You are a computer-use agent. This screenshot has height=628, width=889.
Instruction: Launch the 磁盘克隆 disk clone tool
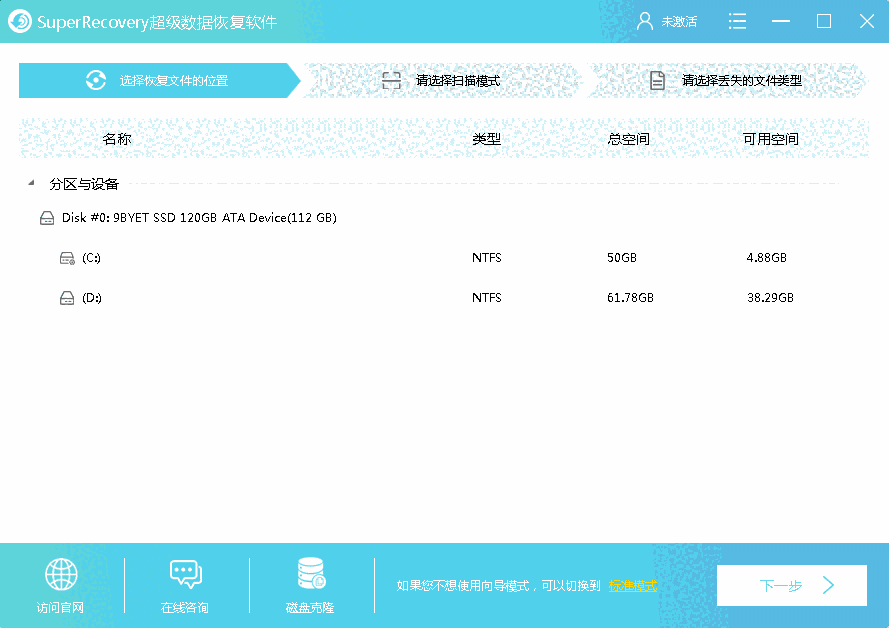click(309, 574)
